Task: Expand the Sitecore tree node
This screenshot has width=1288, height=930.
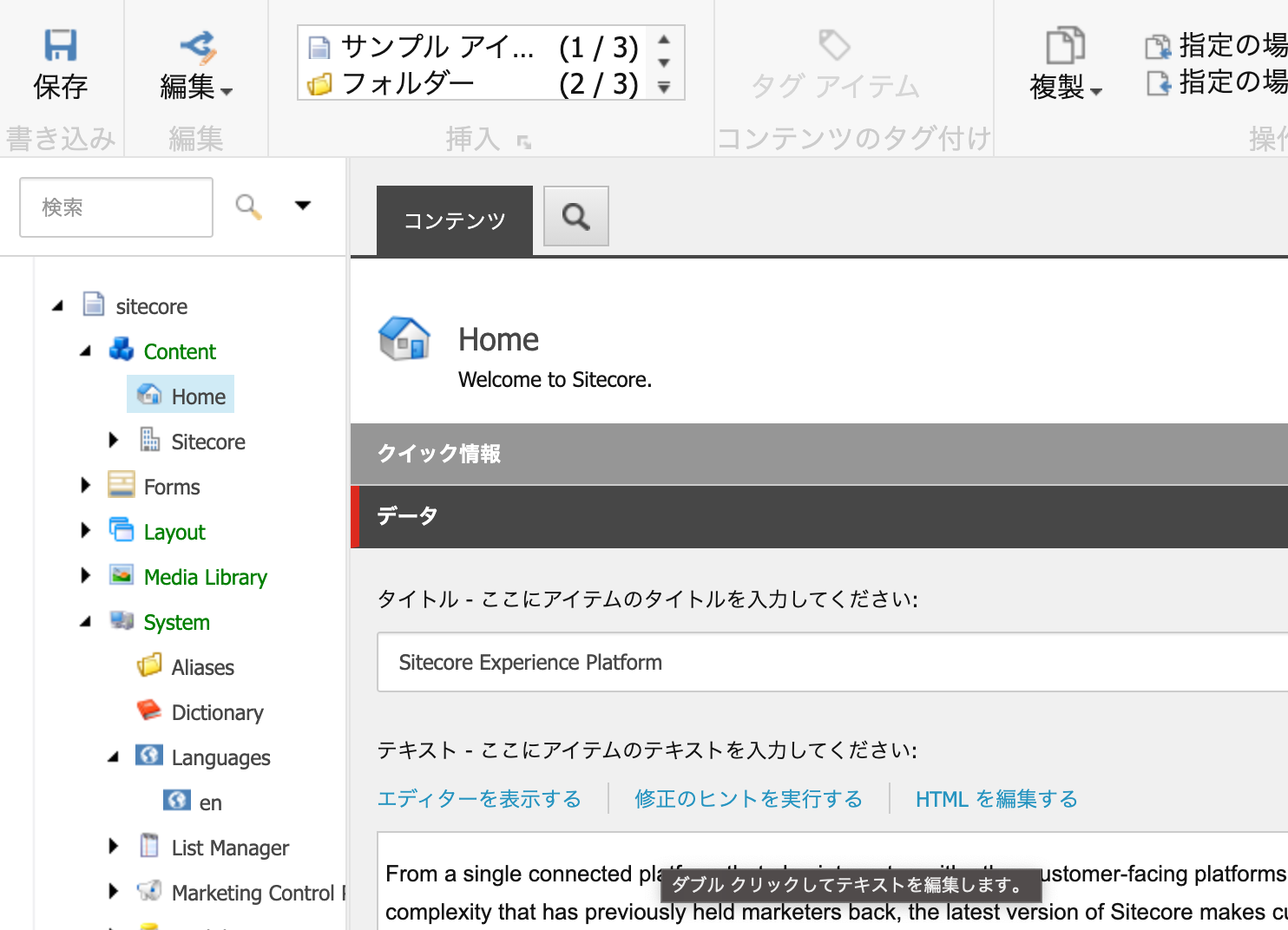Action: pos(113,441)
